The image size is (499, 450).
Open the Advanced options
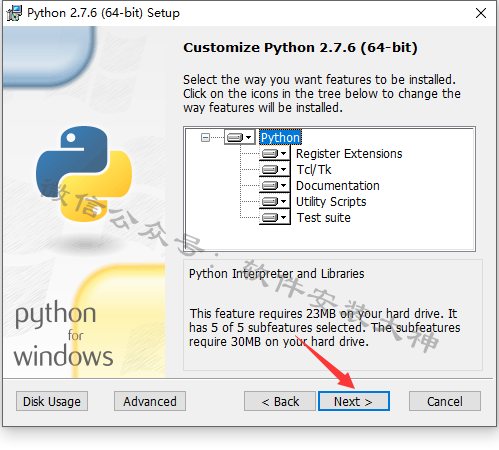(x=150, y=401)
